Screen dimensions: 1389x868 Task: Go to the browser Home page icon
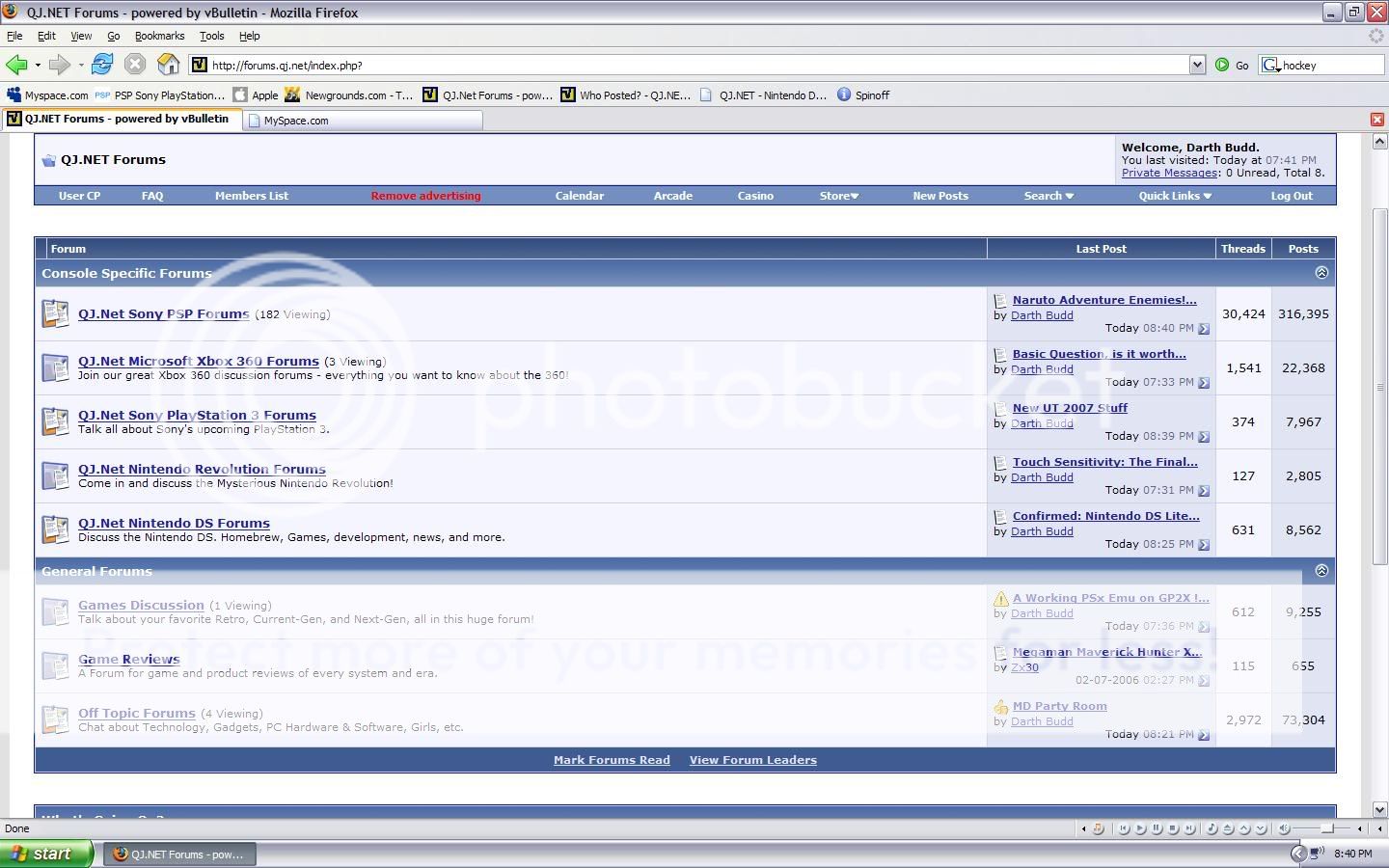tap(169, 65)
